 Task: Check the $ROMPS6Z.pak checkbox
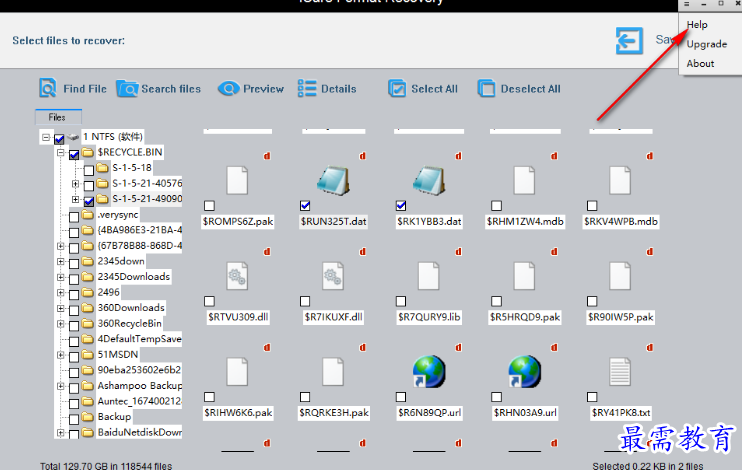209,205
